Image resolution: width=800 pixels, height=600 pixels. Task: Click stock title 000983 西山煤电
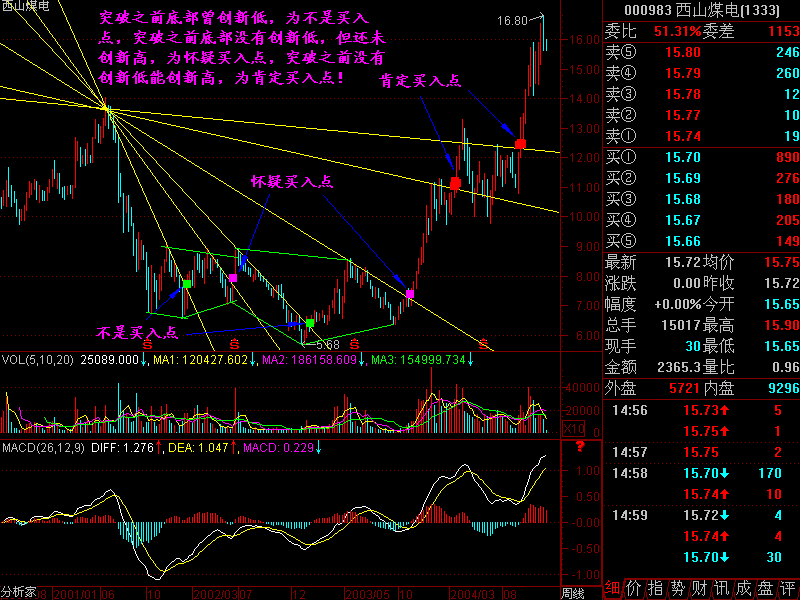click(702, 10)
